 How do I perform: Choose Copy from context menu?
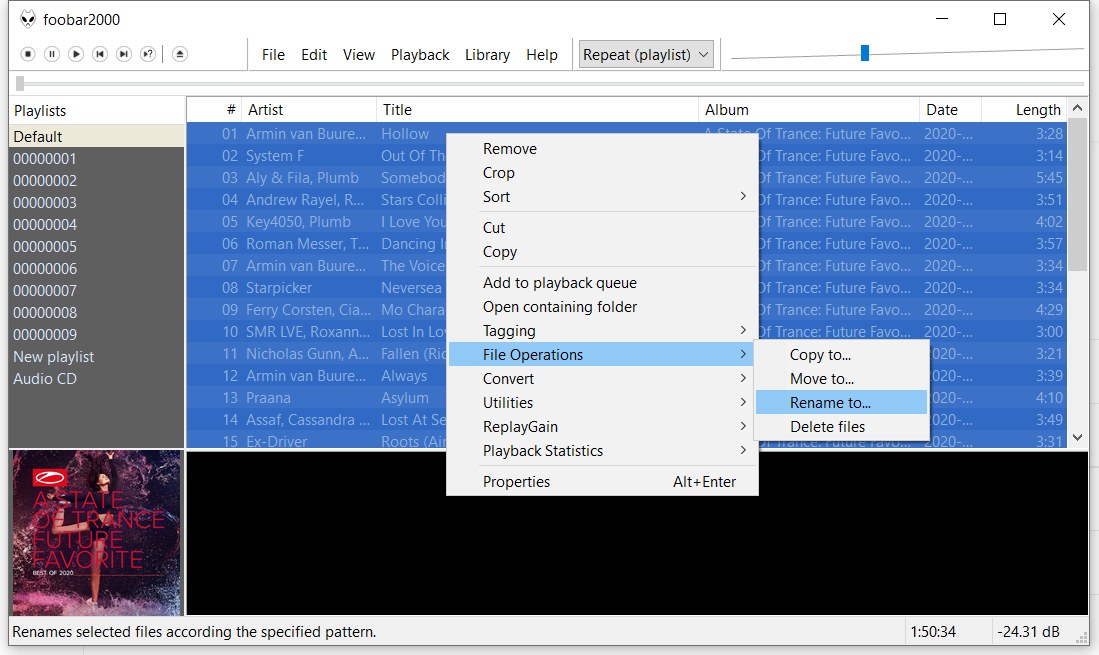pyautogui.click(x=602, y=251)
